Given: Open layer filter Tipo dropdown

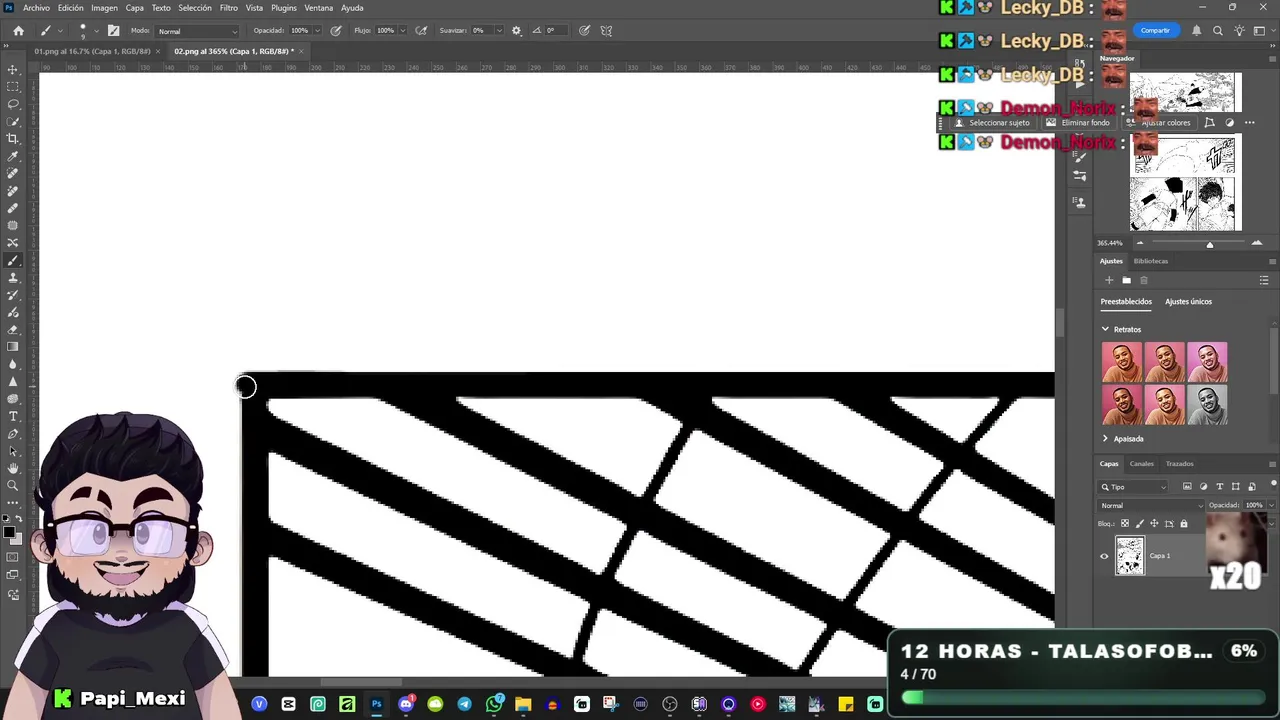Looking at the screenshot, I should 1134,487.
